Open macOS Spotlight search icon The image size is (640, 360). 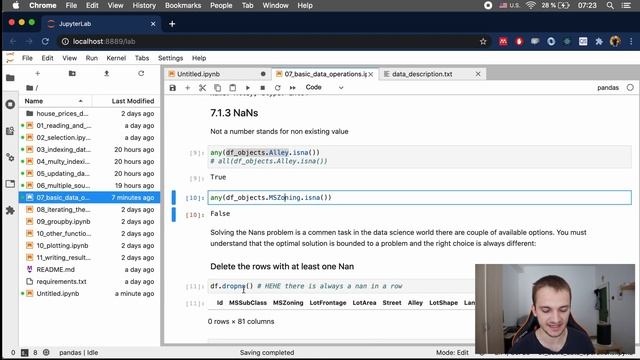tap(610, 6)
